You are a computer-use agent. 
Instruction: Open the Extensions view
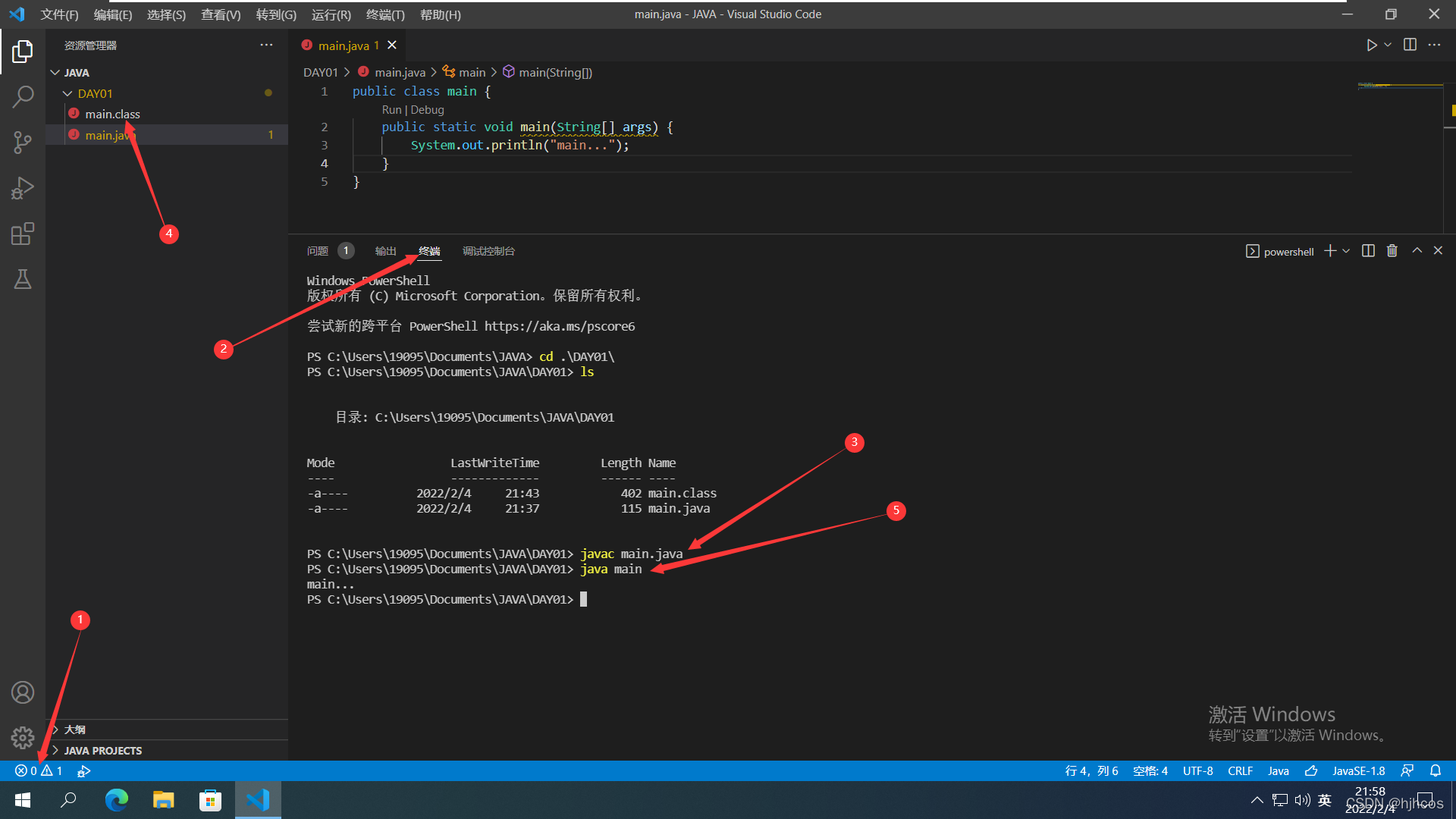tap(23, 234)
